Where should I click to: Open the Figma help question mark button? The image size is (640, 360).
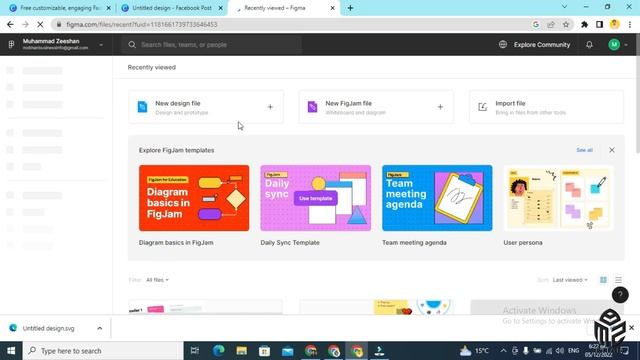(x=620, y=295)
